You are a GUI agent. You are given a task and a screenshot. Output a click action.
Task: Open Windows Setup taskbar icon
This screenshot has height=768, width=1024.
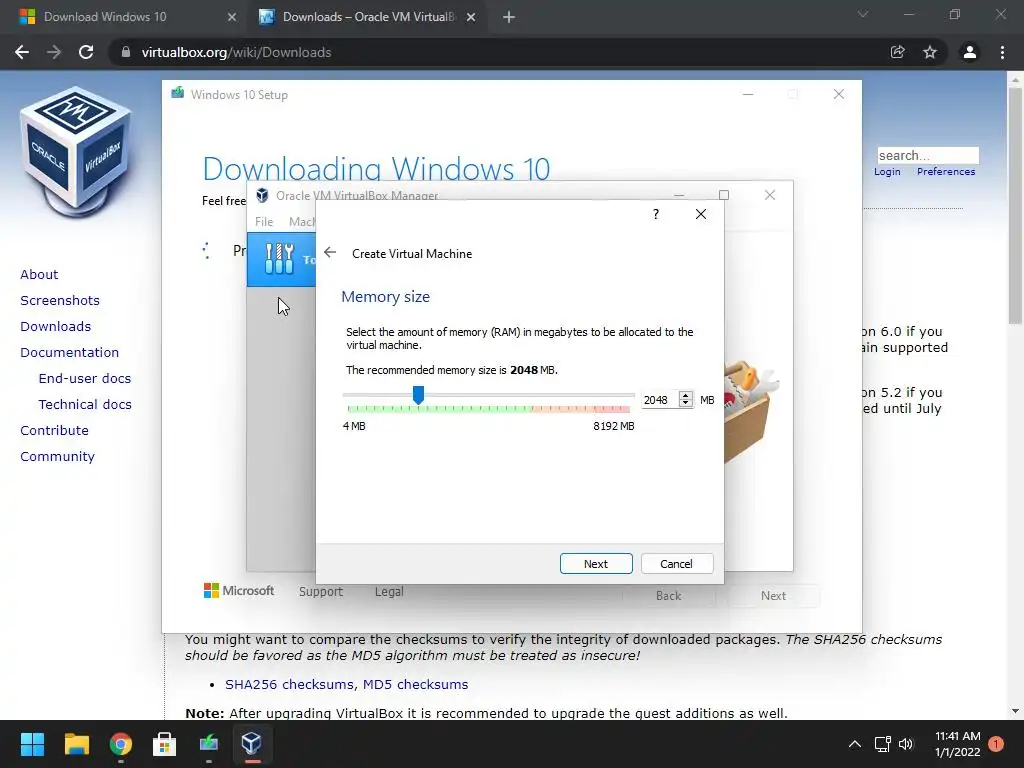tap(208, 744)
